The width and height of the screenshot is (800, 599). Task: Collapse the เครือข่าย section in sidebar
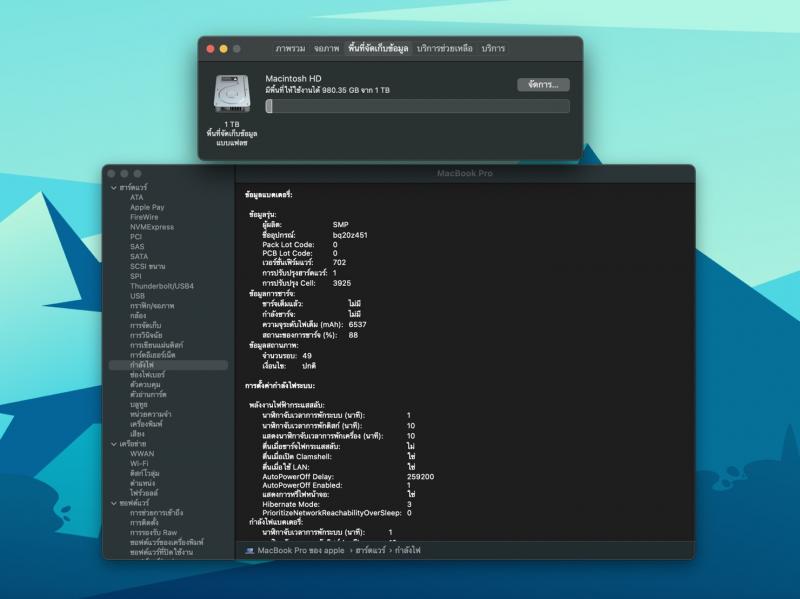(114, 444)
